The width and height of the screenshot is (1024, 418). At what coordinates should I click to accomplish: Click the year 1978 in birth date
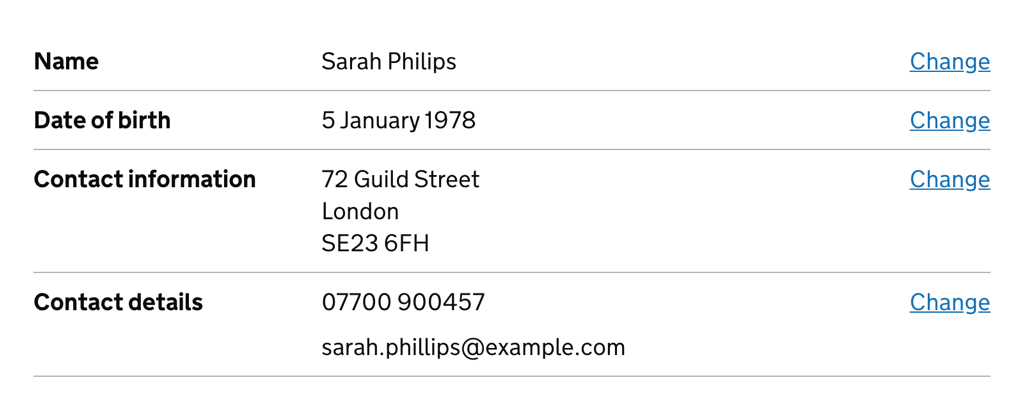tap(450, 121)
